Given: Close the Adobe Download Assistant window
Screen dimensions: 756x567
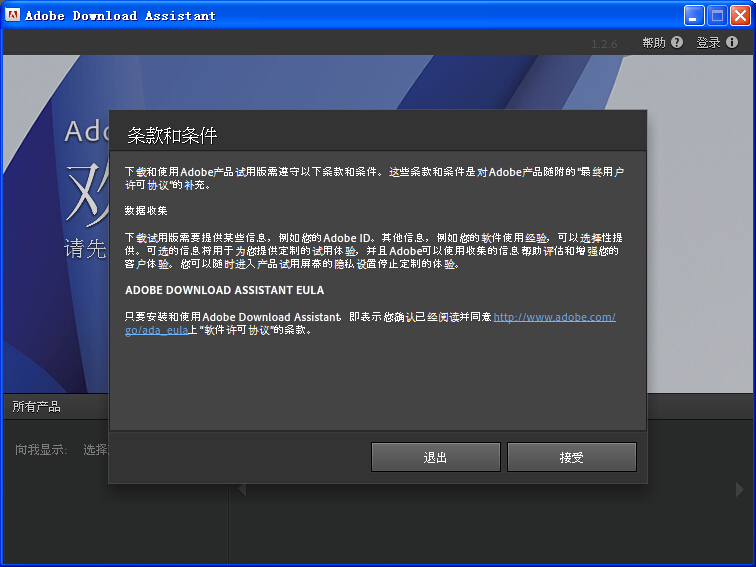Looking at the screenshot, I should (740, 16).
